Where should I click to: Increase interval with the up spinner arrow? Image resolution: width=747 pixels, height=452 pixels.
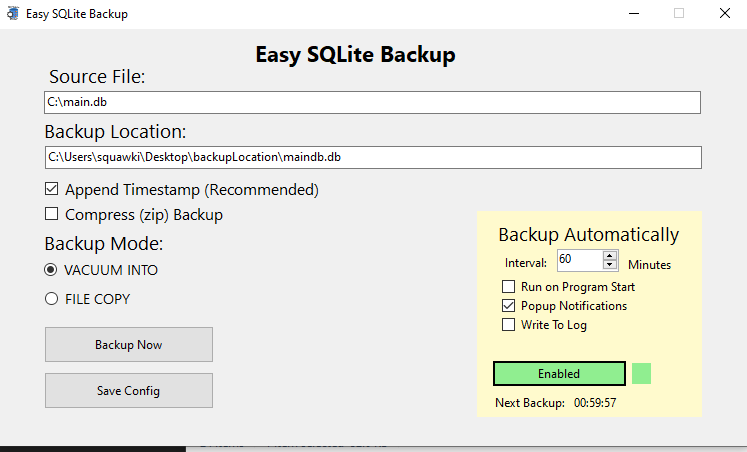click(x=610, y=256)
